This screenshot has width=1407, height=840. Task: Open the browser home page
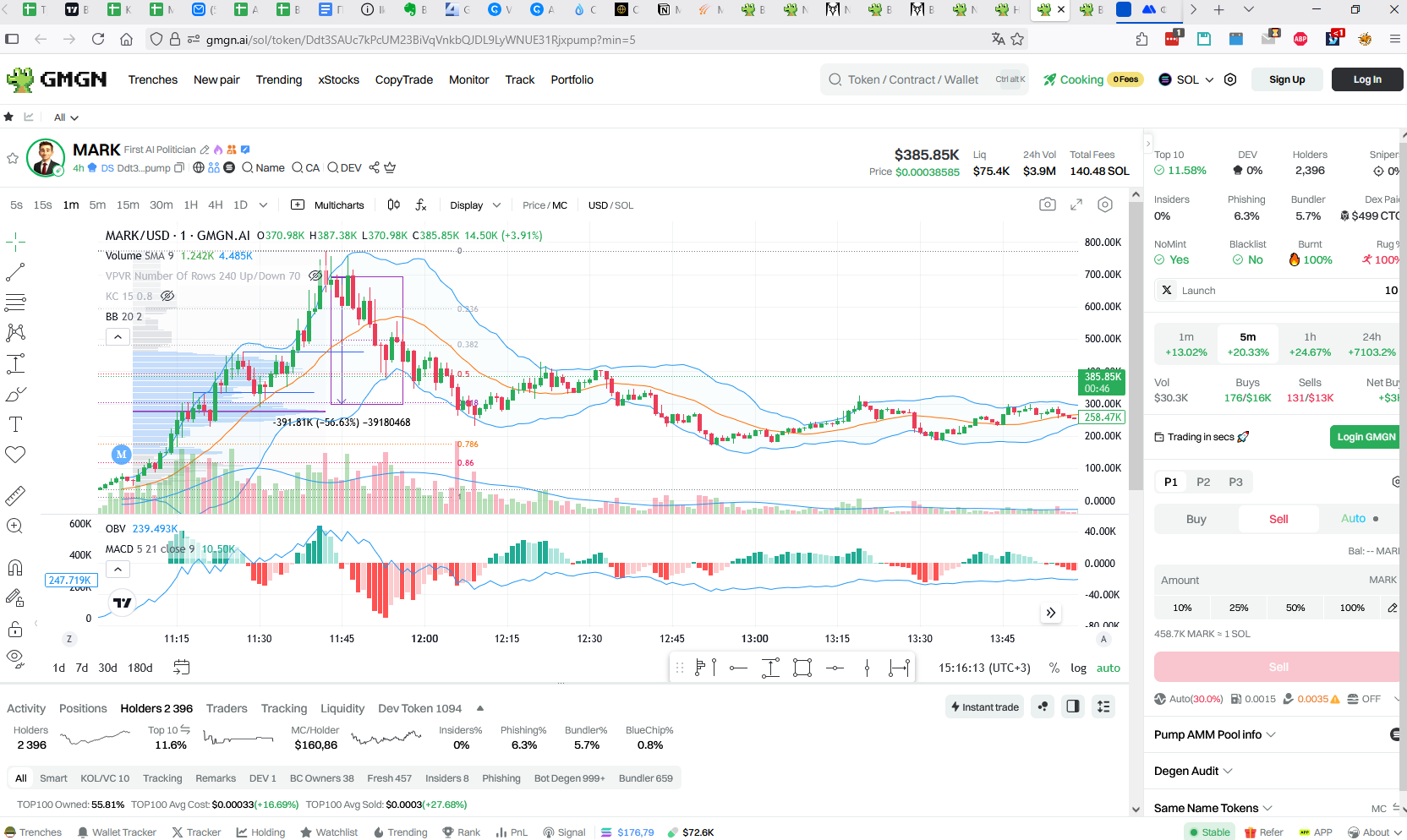[x=126, y=39]
